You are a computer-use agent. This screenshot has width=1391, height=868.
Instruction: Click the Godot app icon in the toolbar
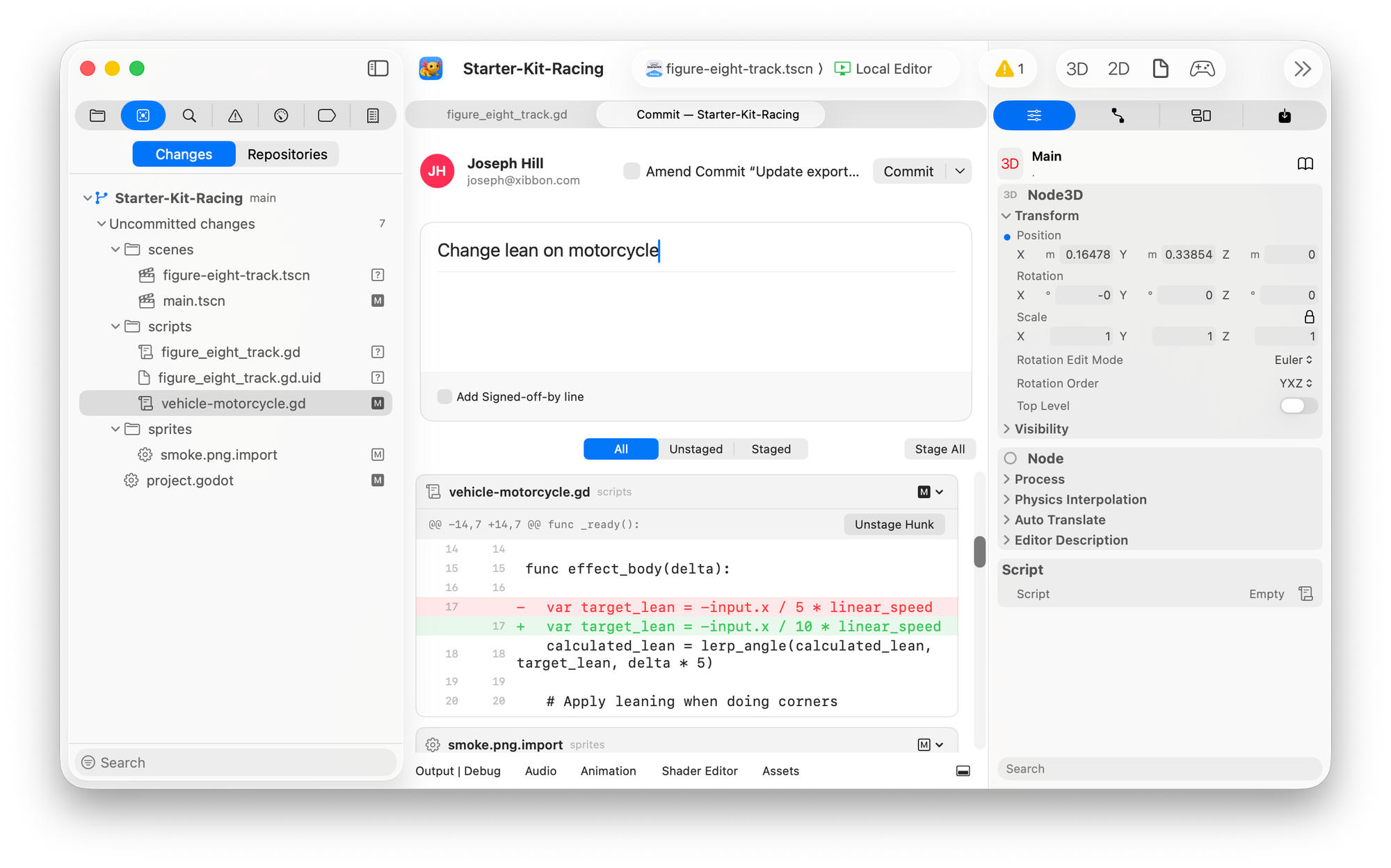pyautogui.click(x=431, y=68)
